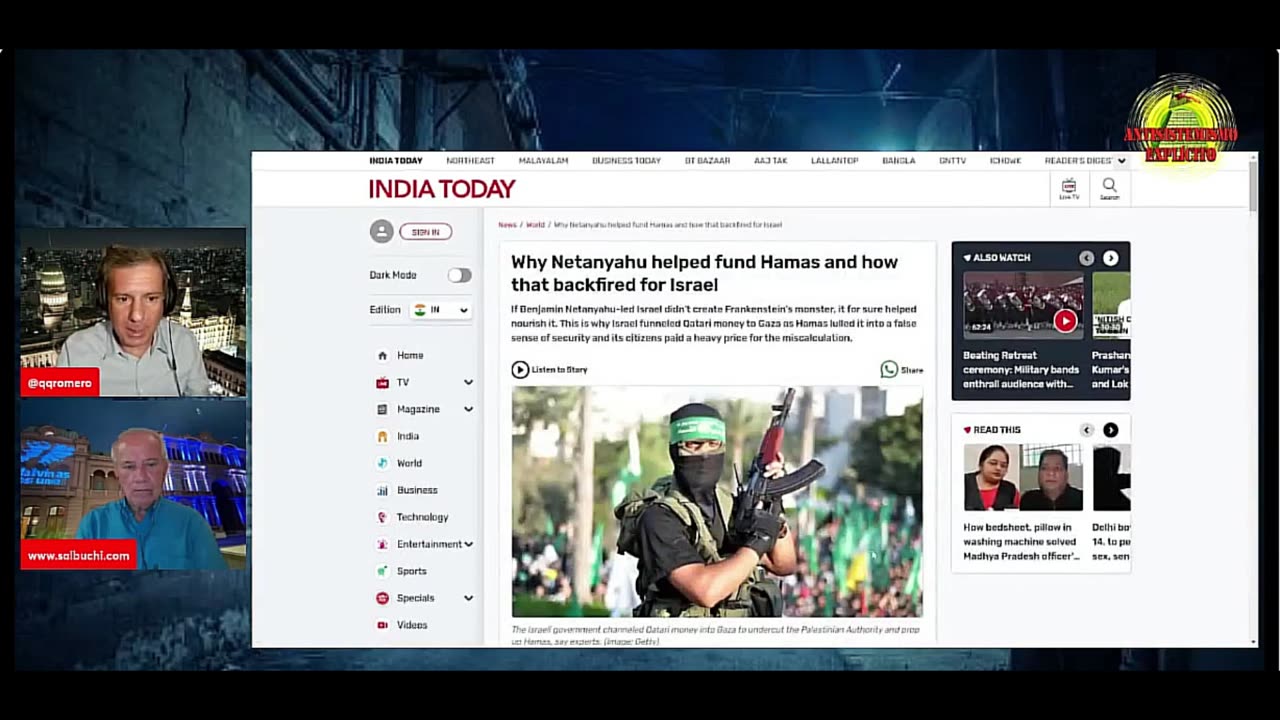Open the Sports sidebar link
Viewport: 1280px width, 720px height.
tap(411, 571)
